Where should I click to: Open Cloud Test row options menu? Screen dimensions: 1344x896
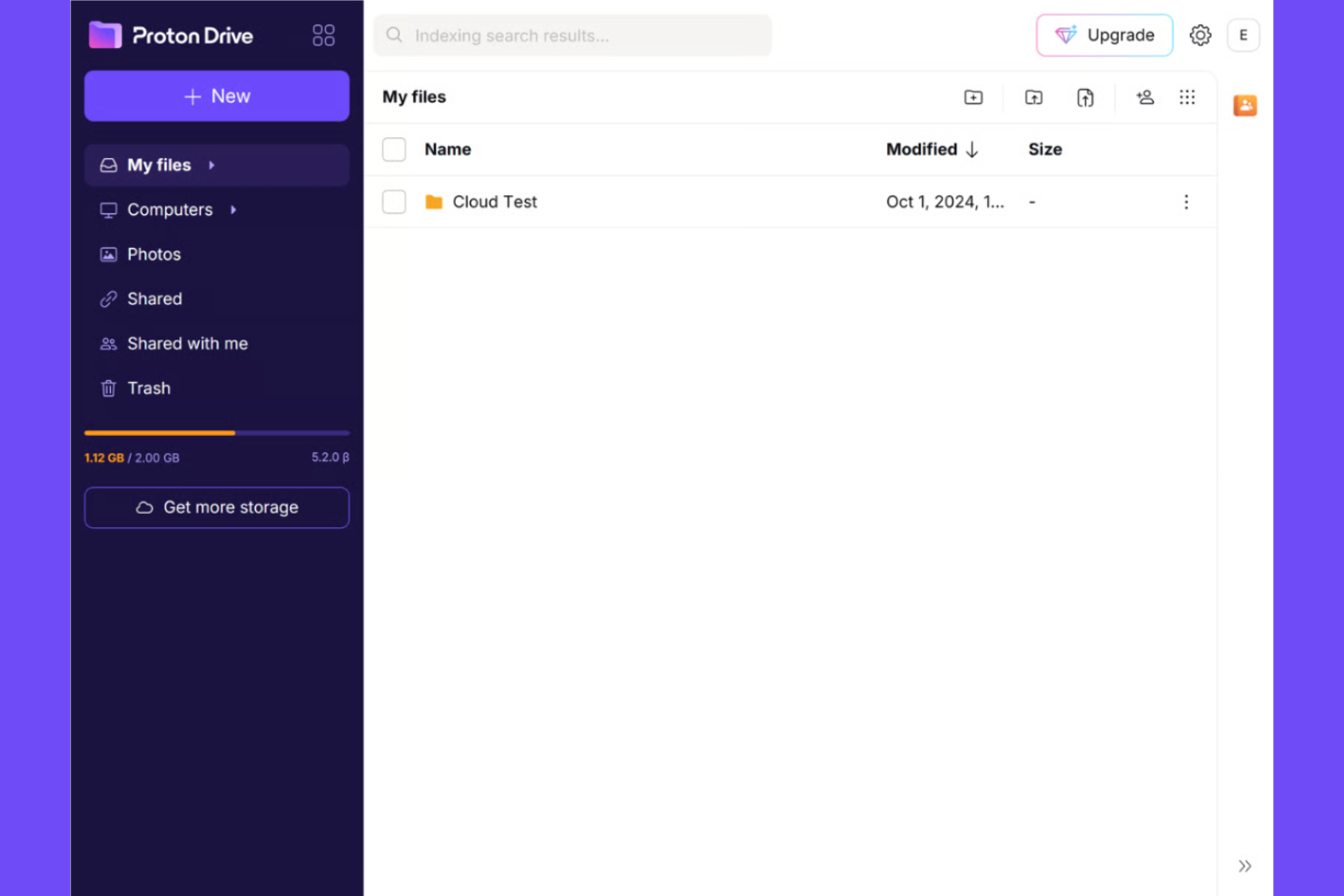point(1186,202)
